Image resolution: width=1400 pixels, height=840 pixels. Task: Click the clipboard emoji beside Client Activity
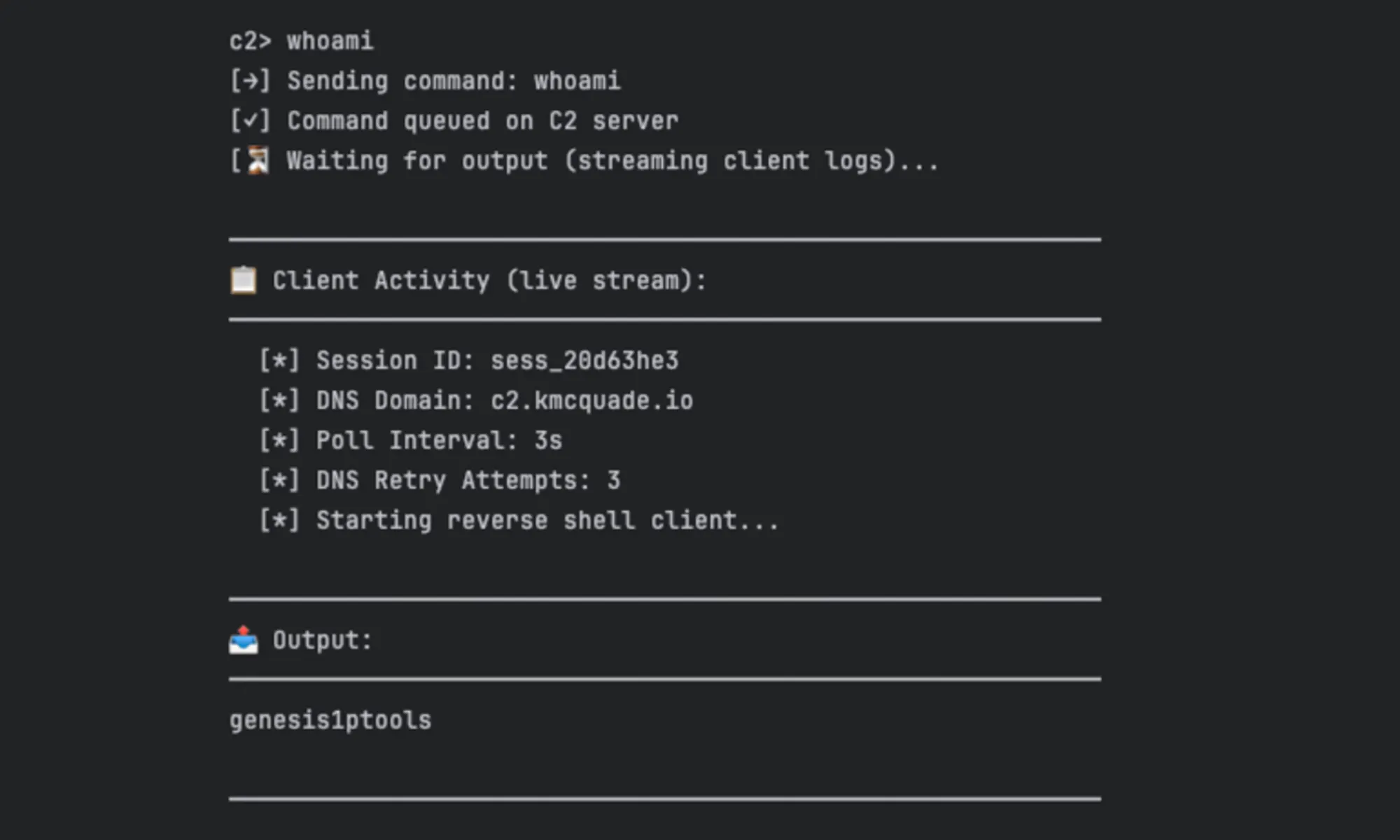[x=244, y=280]
